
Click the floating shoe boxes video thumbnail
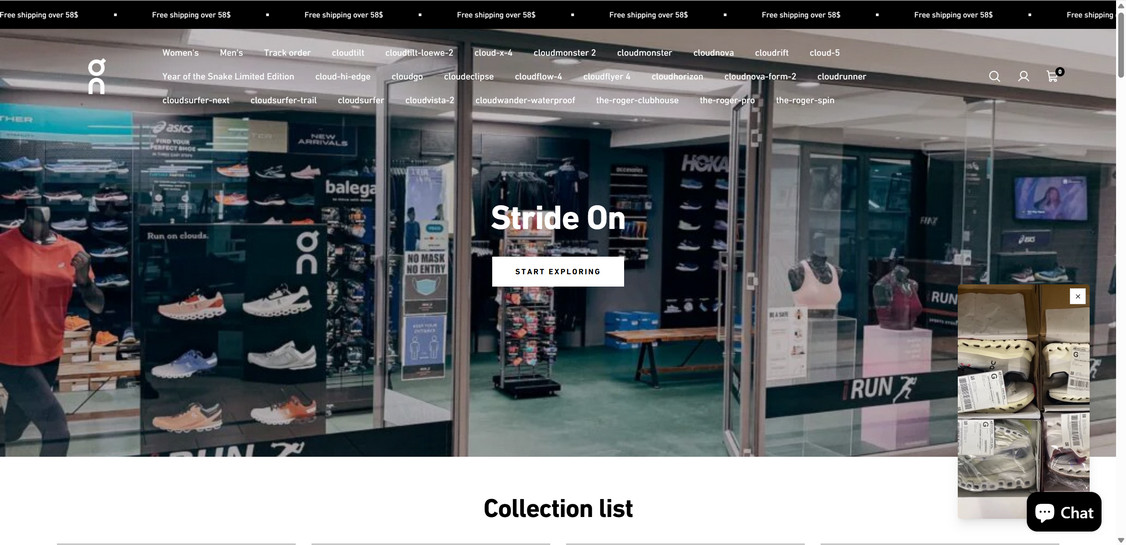1023,401
